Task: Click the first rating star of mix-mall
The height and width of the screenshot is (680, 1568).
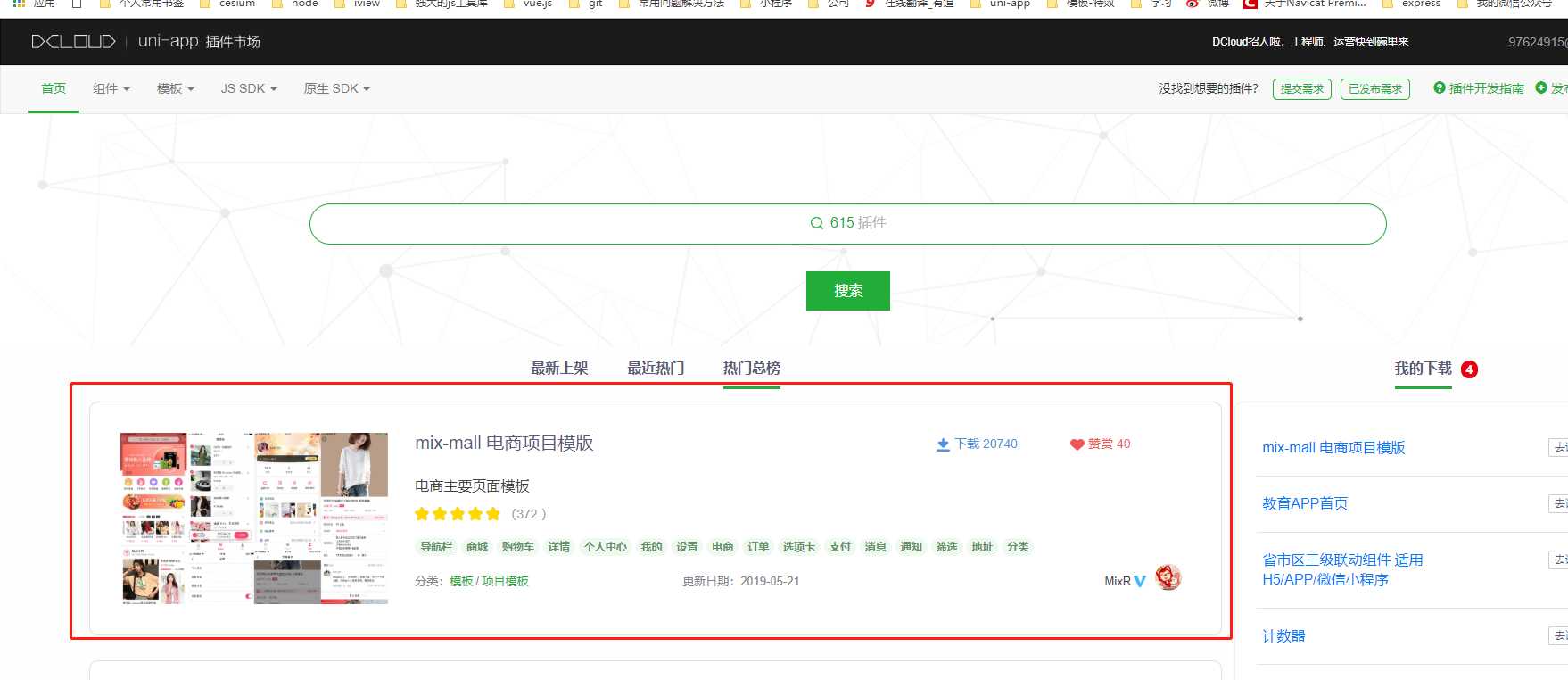Action: (422, 514)
